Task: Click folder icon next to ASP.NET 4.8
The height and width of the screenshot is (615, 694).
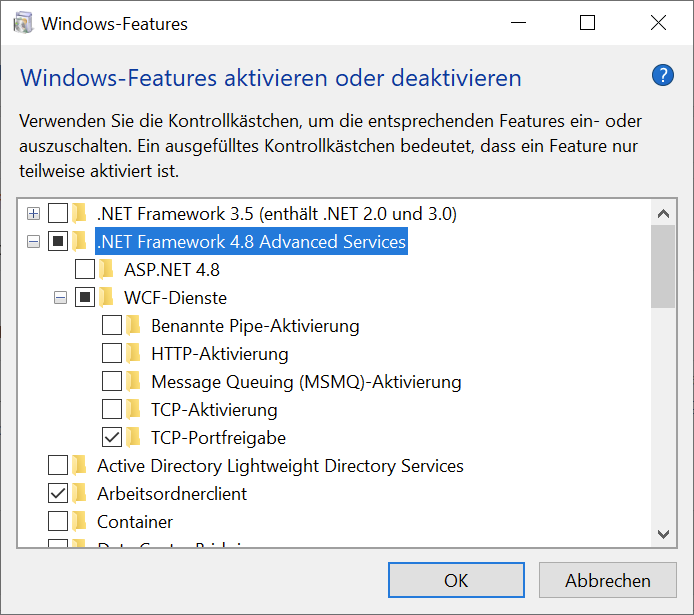Action: (107, 269)
